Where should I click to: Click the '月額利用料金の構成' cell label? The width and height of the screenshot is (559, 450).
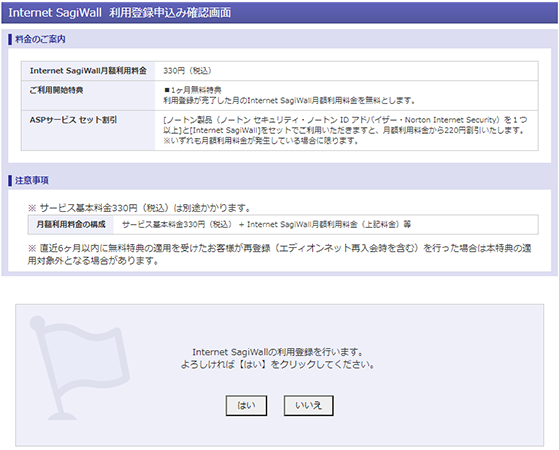click(x=71, y=224)
